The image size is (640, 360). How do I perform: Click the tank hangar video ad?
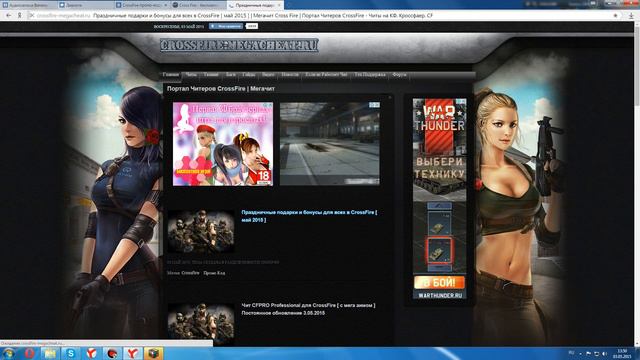(x=330, y=144)
